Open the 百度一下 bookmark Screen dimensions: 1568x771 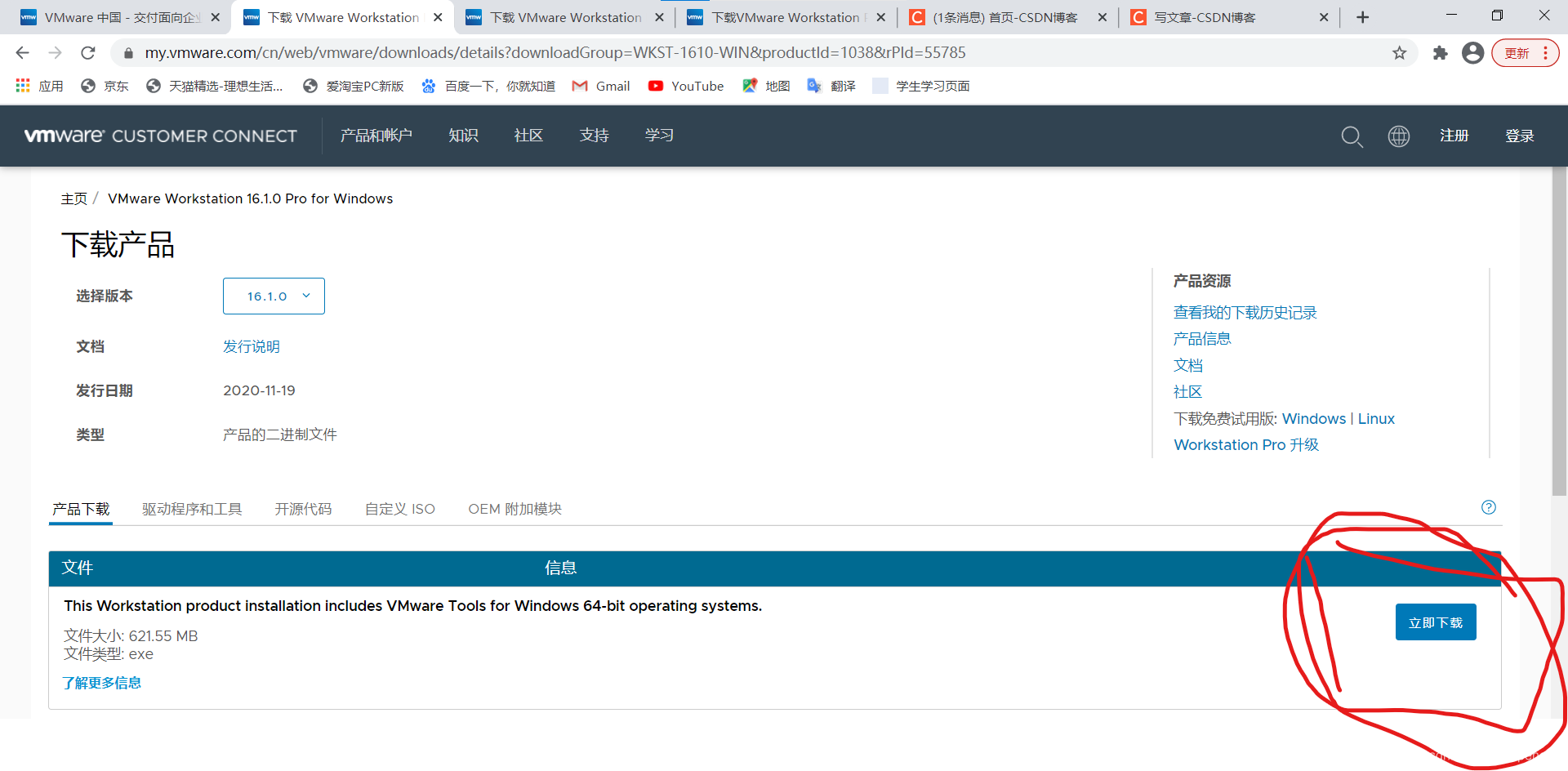(x=488, y=86)
